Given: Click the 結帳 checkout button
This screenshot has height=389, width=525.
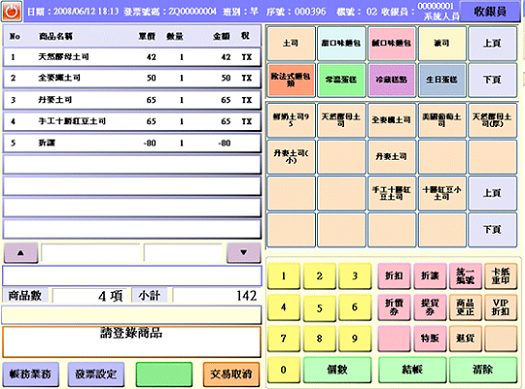Looking at the screenshot, I should click(x=412, y=370).
